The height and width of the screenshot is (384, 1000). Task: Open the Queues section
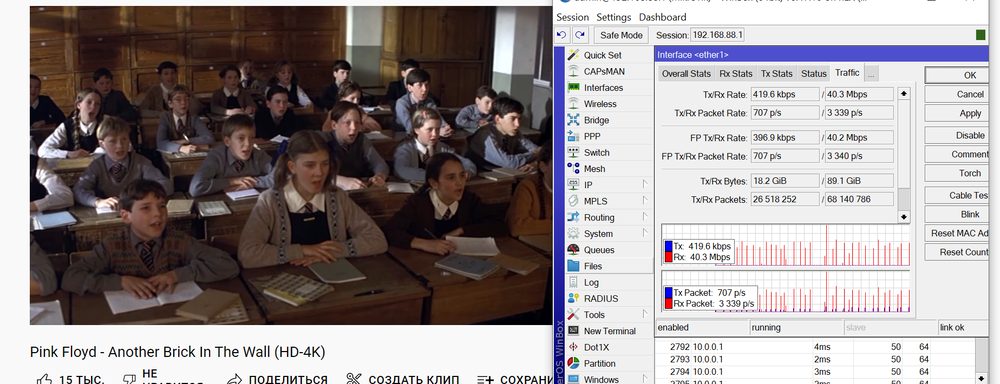[599, 250]
